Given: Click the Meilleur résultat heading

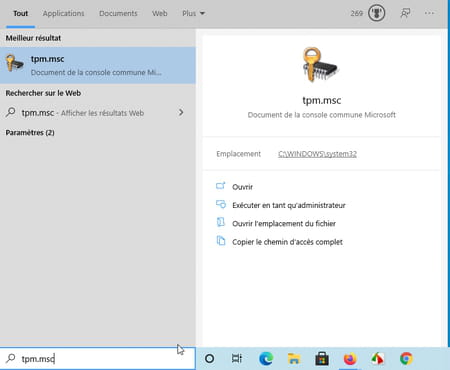Looking at the screenshot, I should pos(33,38).
